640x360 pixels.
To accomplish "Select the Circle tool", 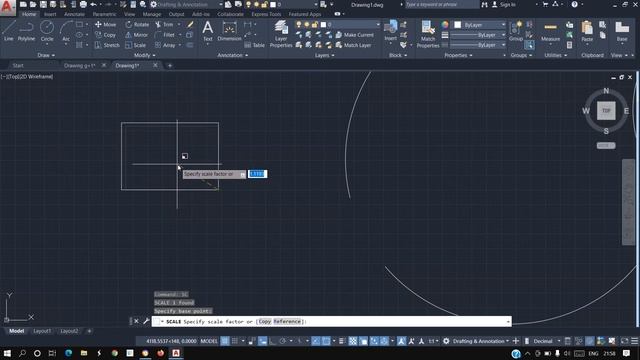I will coord(47,31).
